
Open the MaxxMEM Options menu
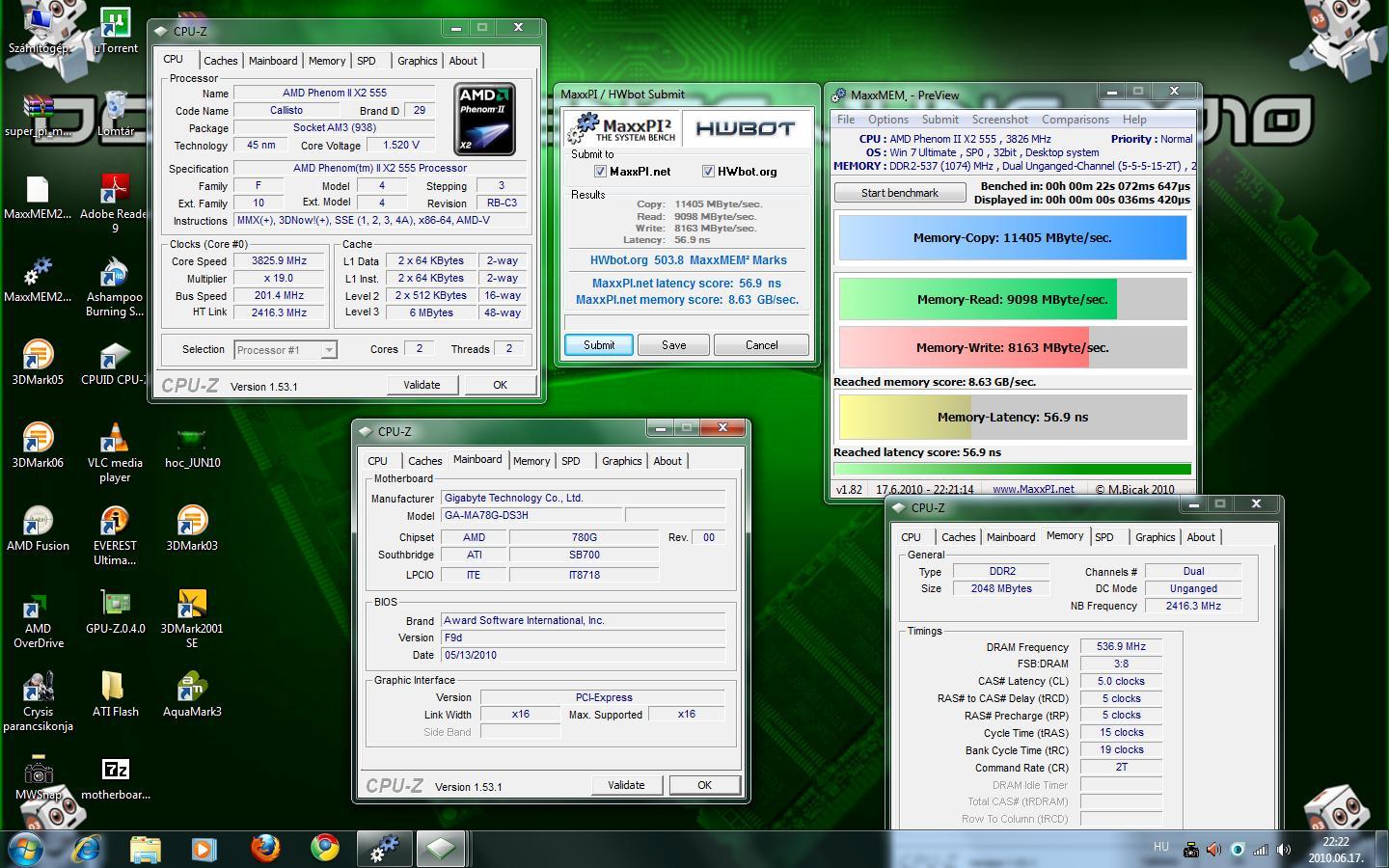(887, 120)
